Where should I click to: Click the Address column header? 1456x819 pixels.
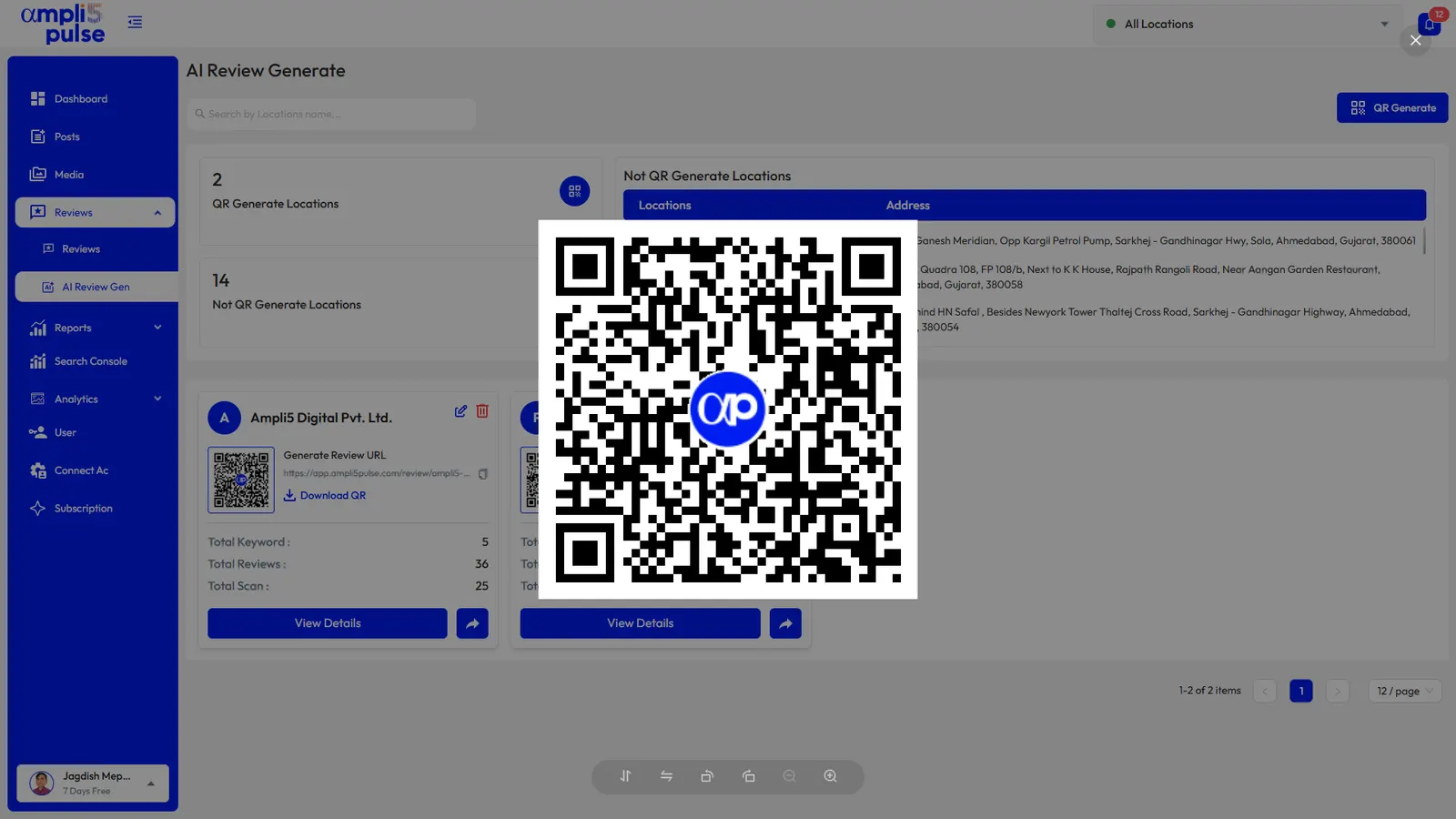point(907,206)
